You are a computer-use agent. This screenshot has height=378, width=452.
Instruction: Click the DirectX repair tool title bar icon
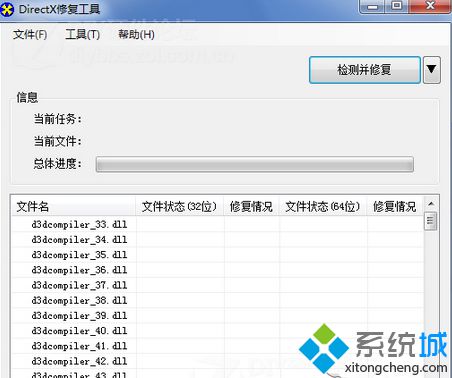(7, 9)
